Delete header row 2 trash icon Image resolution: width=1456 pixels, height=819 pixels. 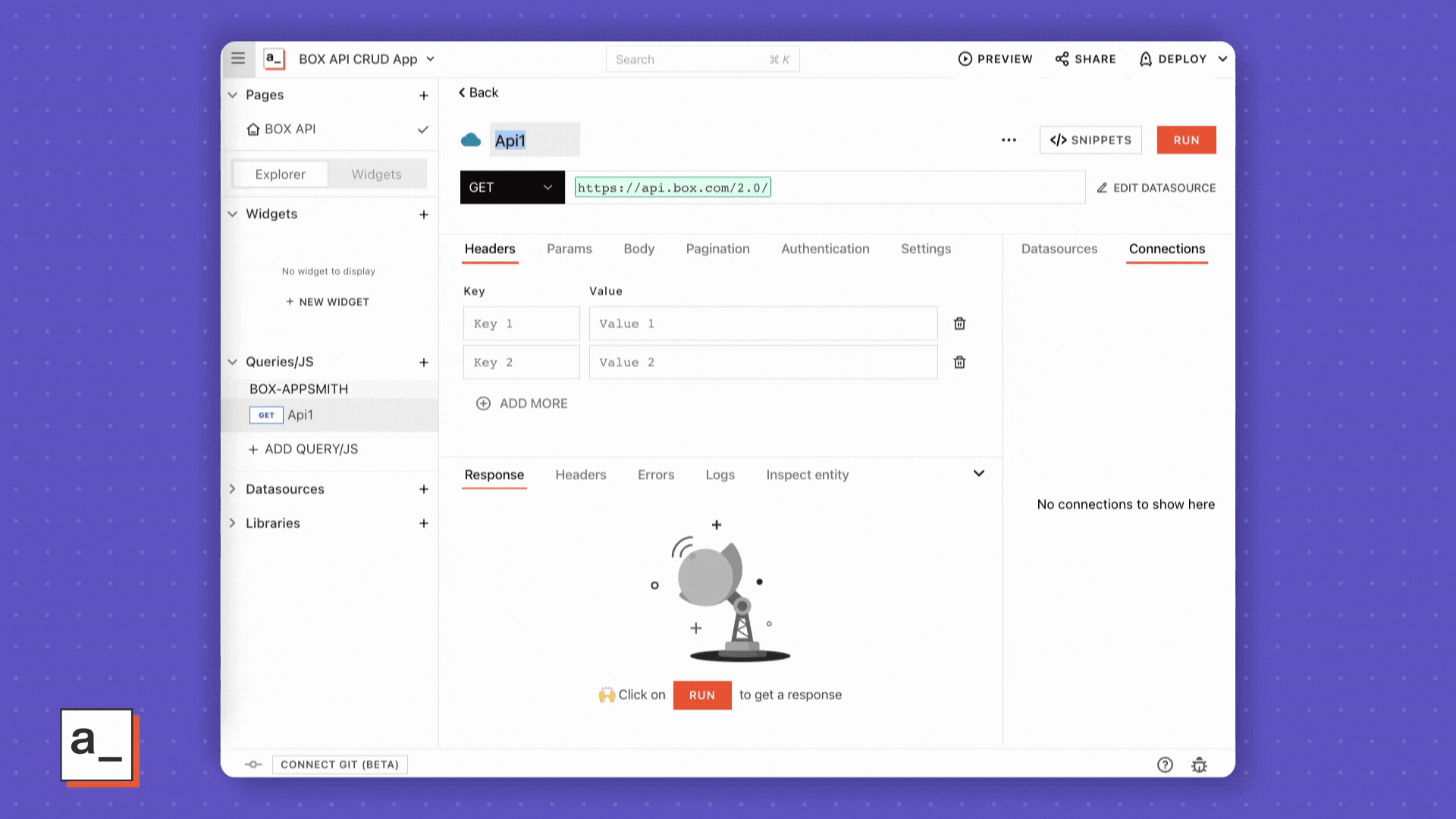(x=959, y=362)
